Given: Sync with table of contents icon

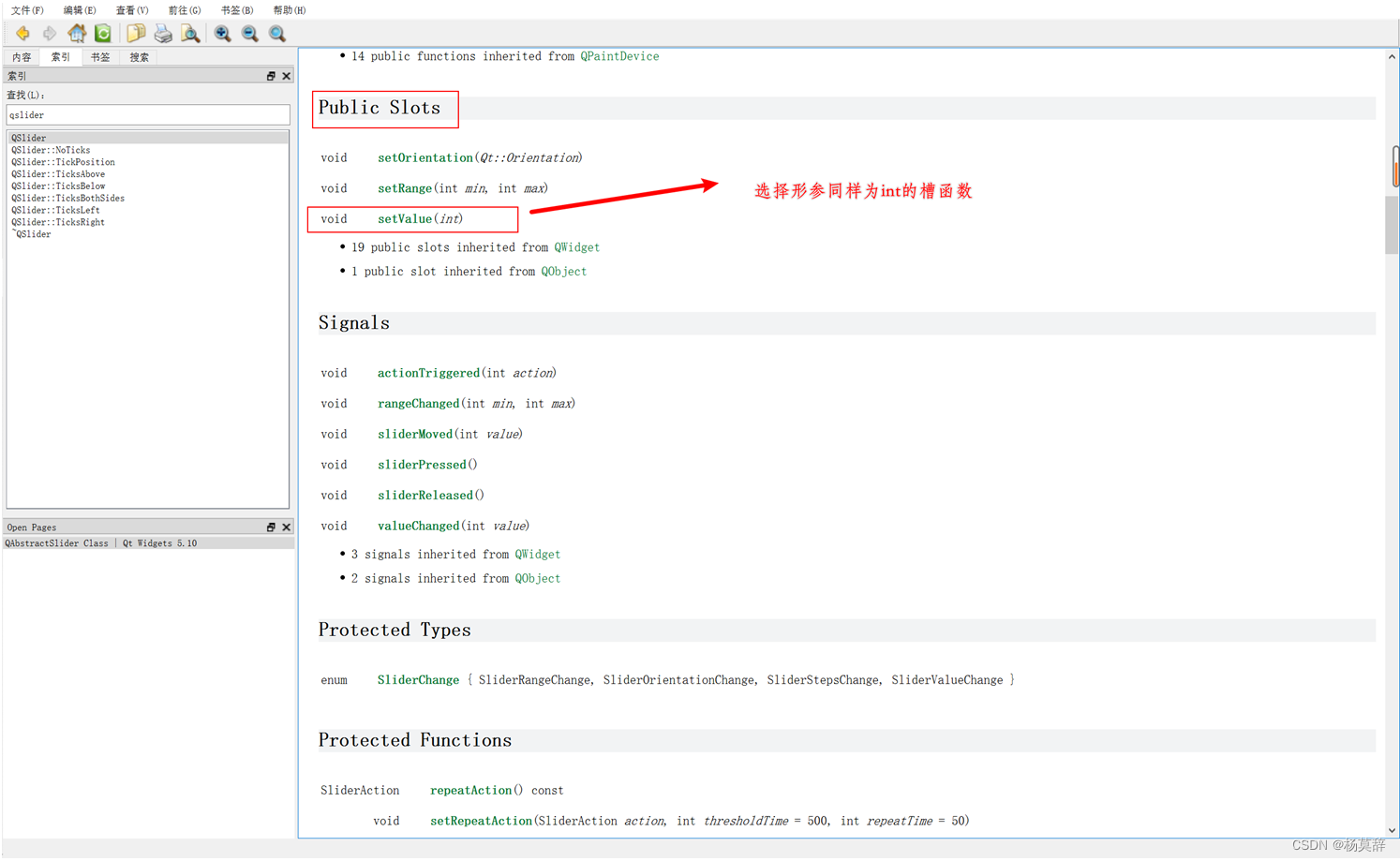Looking at the screenshot, I should [x=103, y=34].
